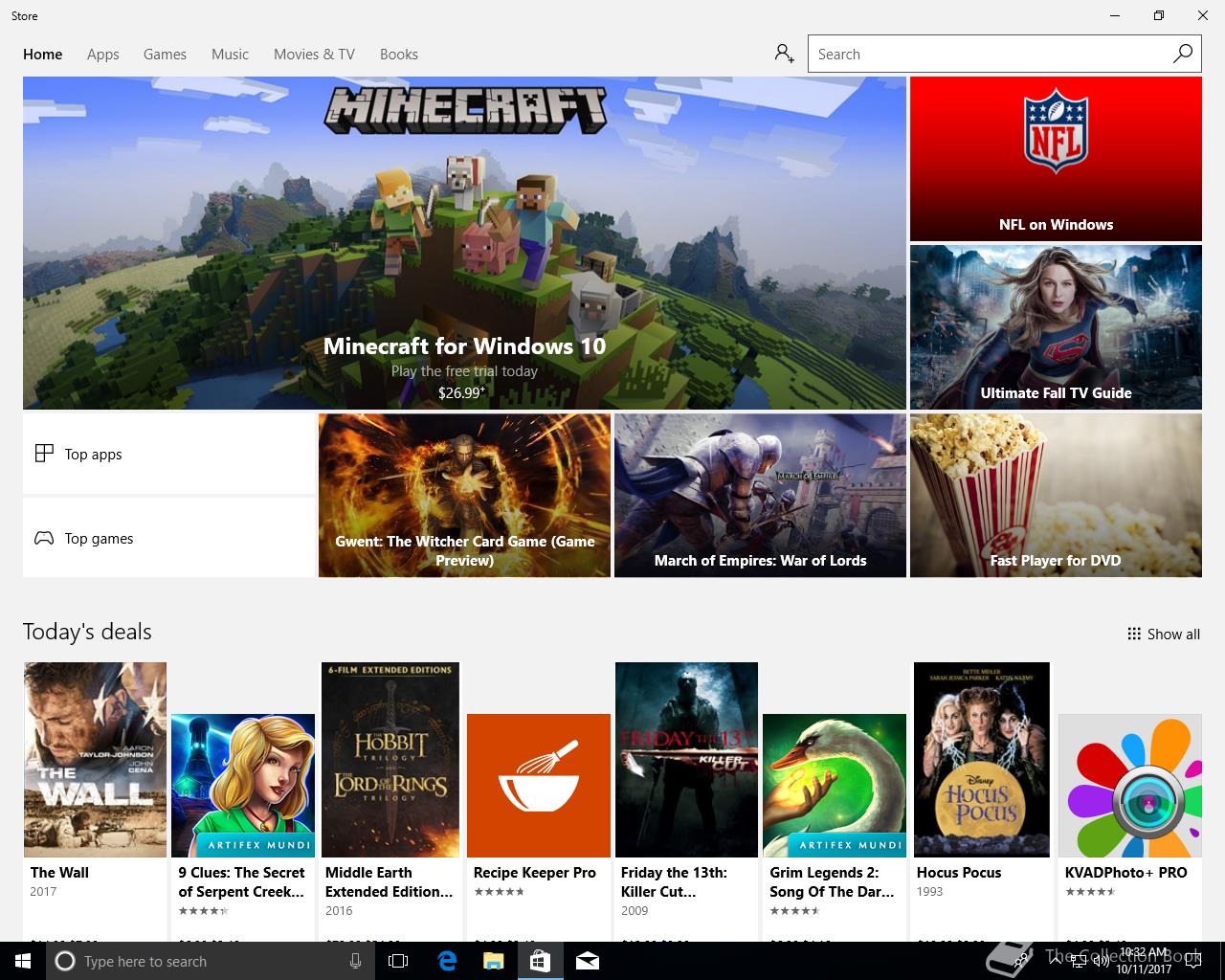Click the KVADPhoto+ PRO title text
The height and width of the screenshot is (980, 1225).
[1126, 873]
